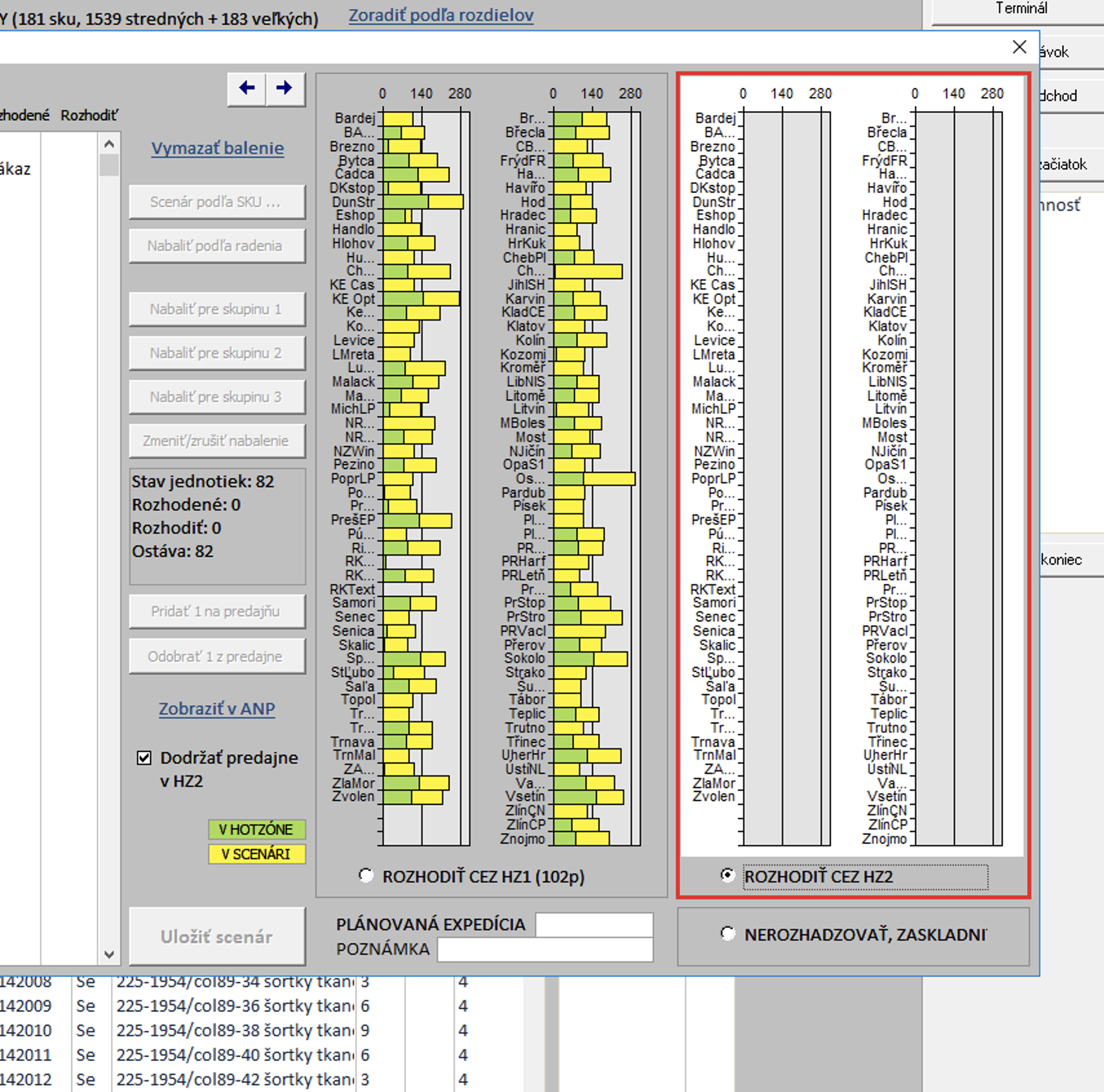Viewport: 1104px width, 1092px height.
Task: Close the dialog with the X button
Action: pyautogui.click(x=1019, y=47)
